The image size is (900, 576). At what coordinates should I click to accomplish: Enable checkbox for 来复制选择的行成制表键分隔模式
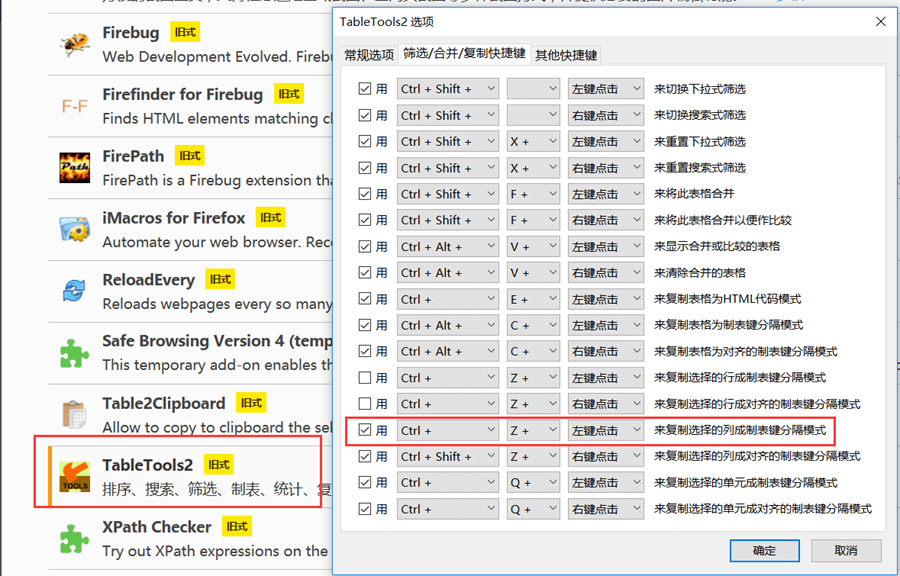tap(365, 378)
